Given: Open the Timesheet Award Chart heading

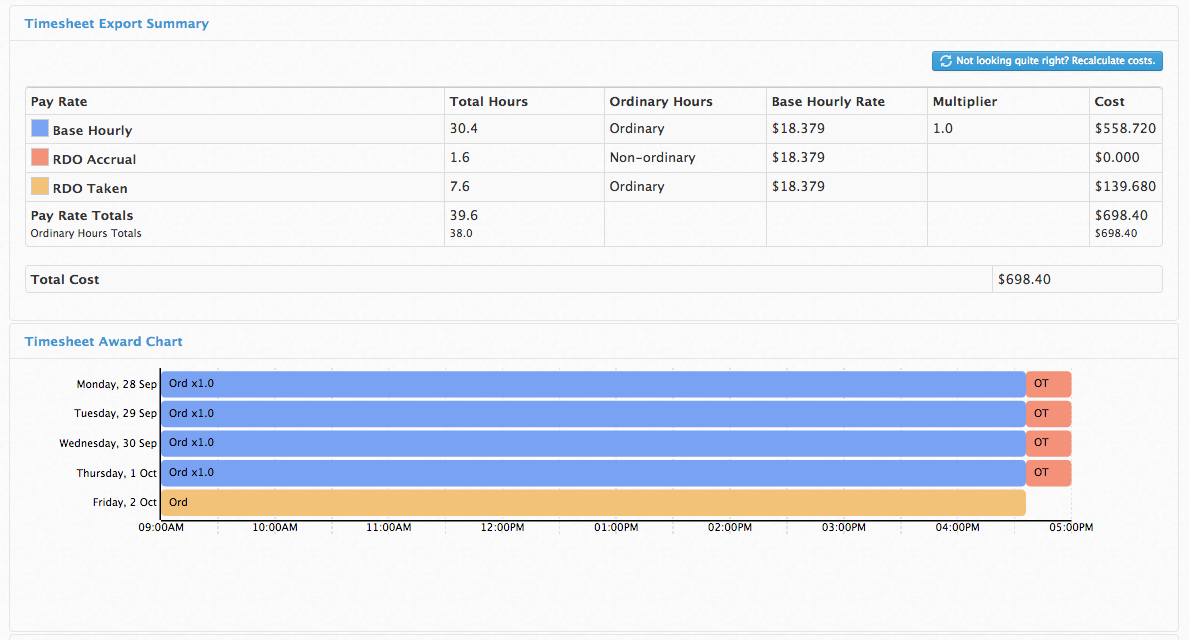Looking at the screenshot, I should pyautogui.click(x=103, y=341).
